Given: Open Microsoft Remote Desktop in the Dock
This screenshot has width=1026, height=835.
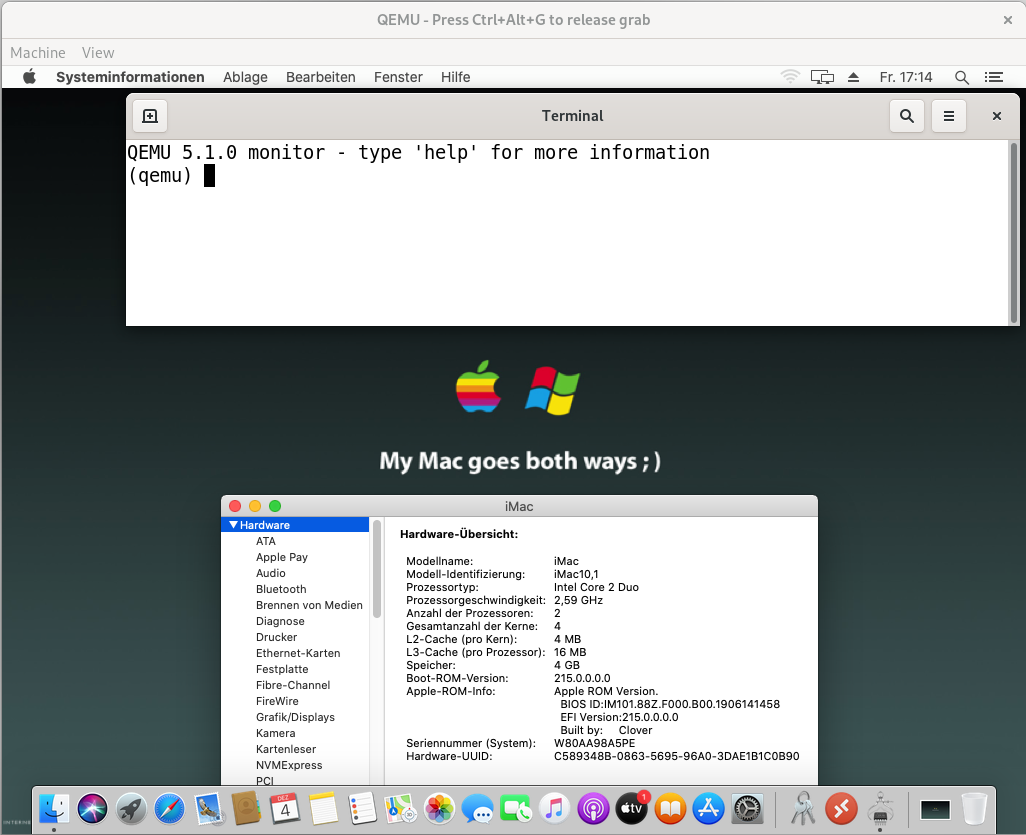Looking at the screenshot, I should pos(841,809).
